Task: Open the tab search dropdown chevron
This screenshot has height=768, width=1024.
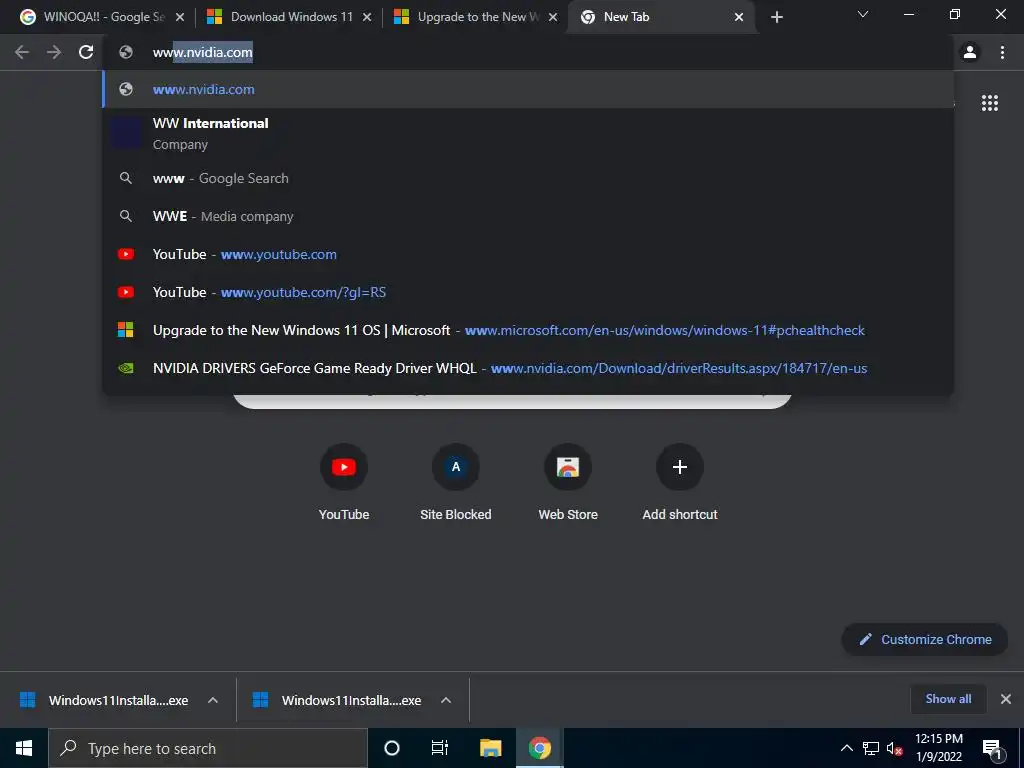Action: 863,14
